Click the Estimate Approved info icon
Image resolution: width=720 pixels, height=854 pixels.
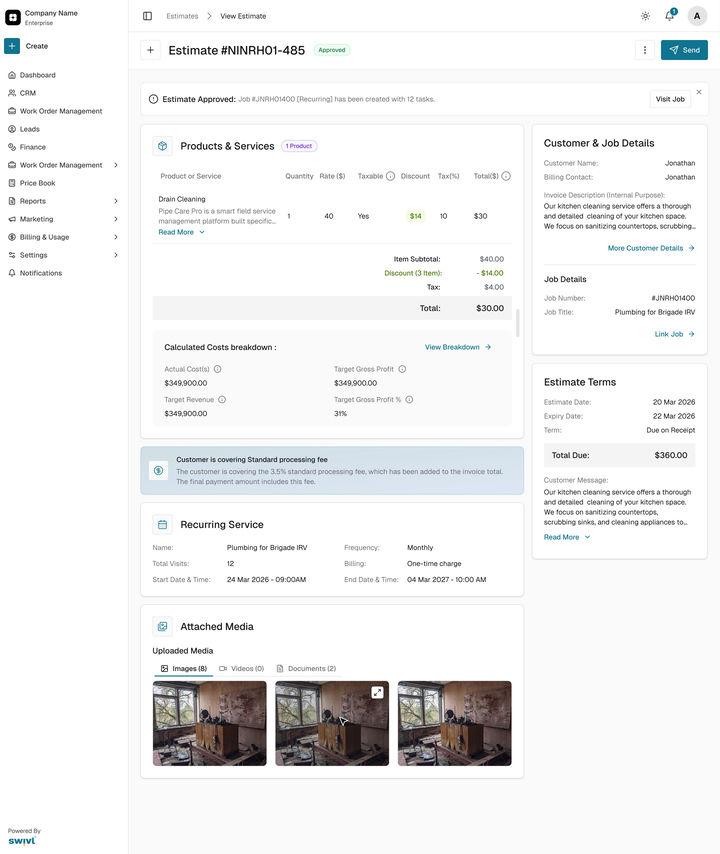pos(154,99)
